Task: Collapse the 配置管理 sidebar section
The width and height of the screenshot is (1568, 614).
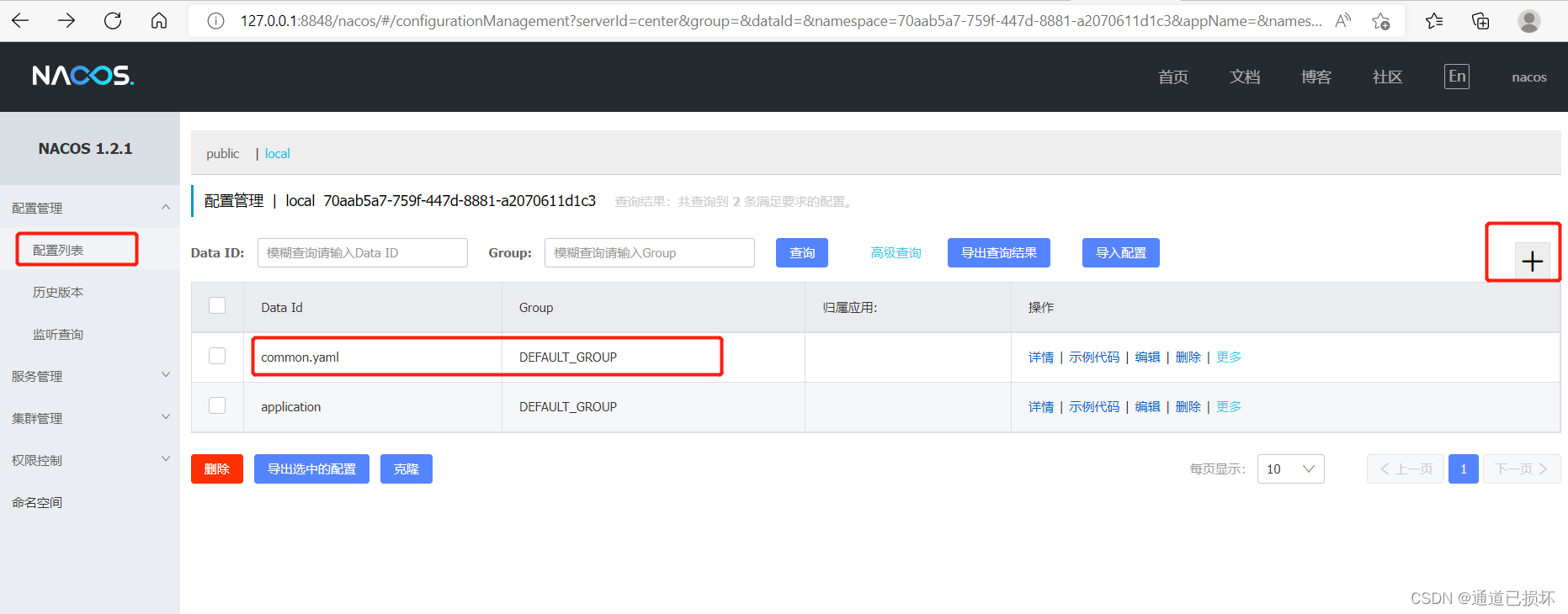Action: click(90, 208)
